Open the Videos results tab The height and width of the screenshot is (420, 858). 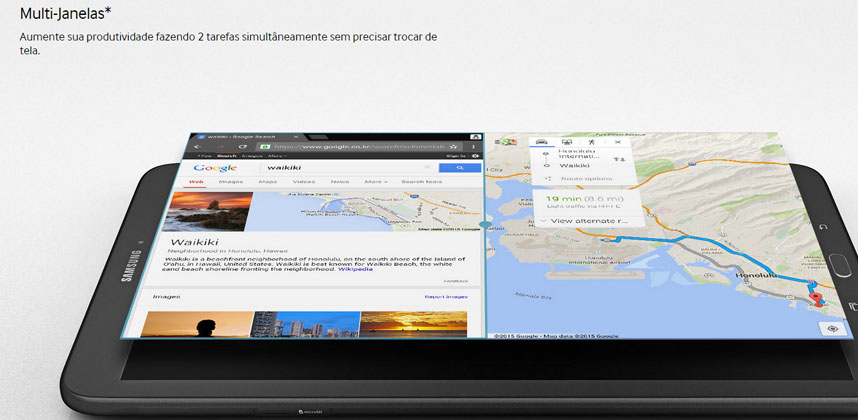[304, 182]
